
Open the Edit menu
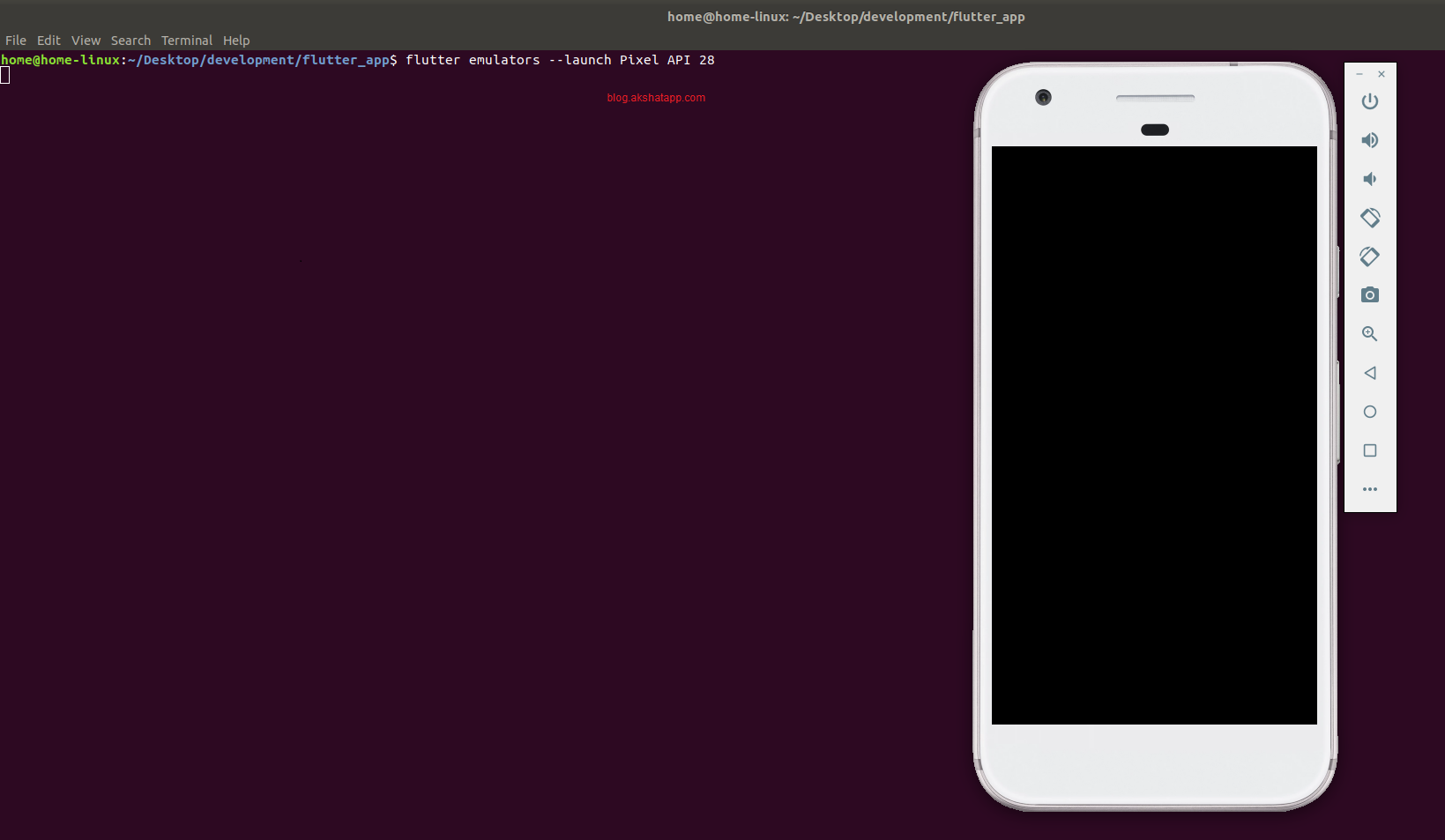(x=48, y=40)
